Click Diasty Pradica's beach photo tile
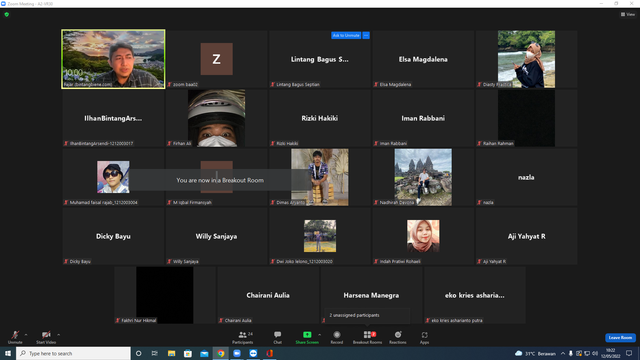 tap(526, 59)
